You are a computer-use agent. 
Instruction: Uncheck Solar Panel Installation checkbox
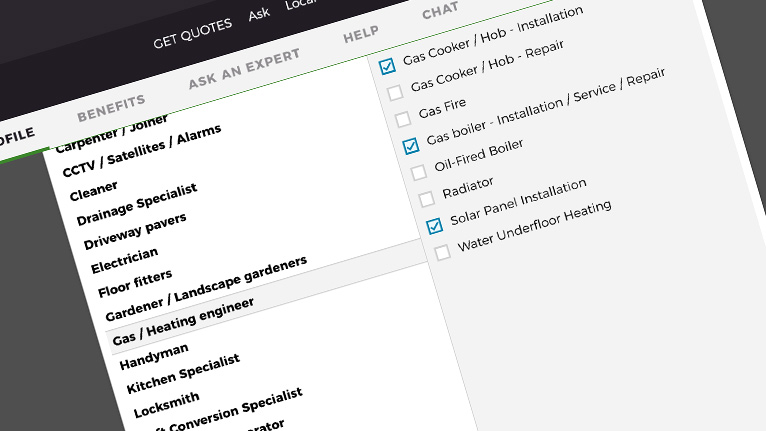point(434,226)
